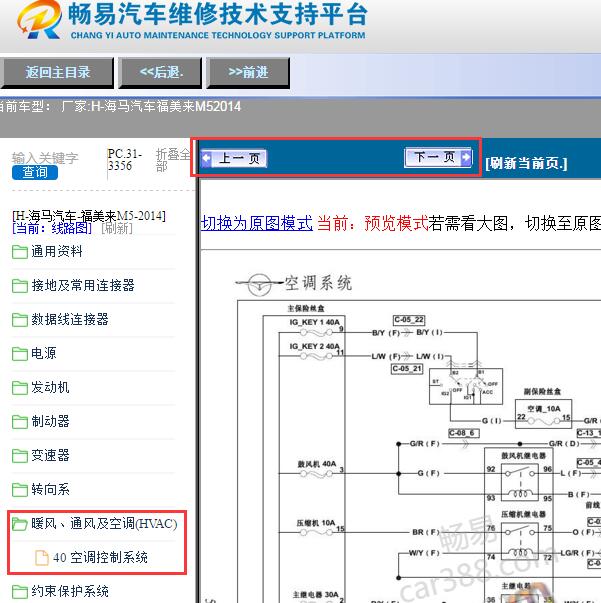
Task: Click 当前：线路图 link
Action: [52, 228]
